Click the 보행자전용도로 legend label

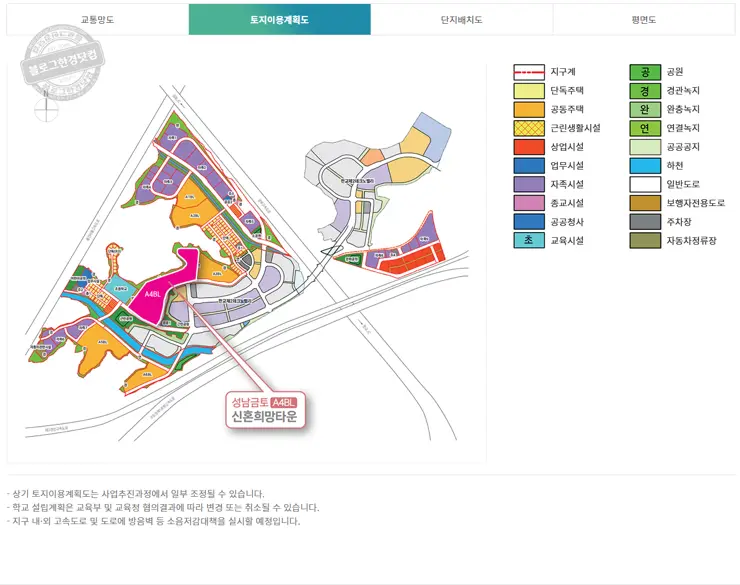pos(696,203)
